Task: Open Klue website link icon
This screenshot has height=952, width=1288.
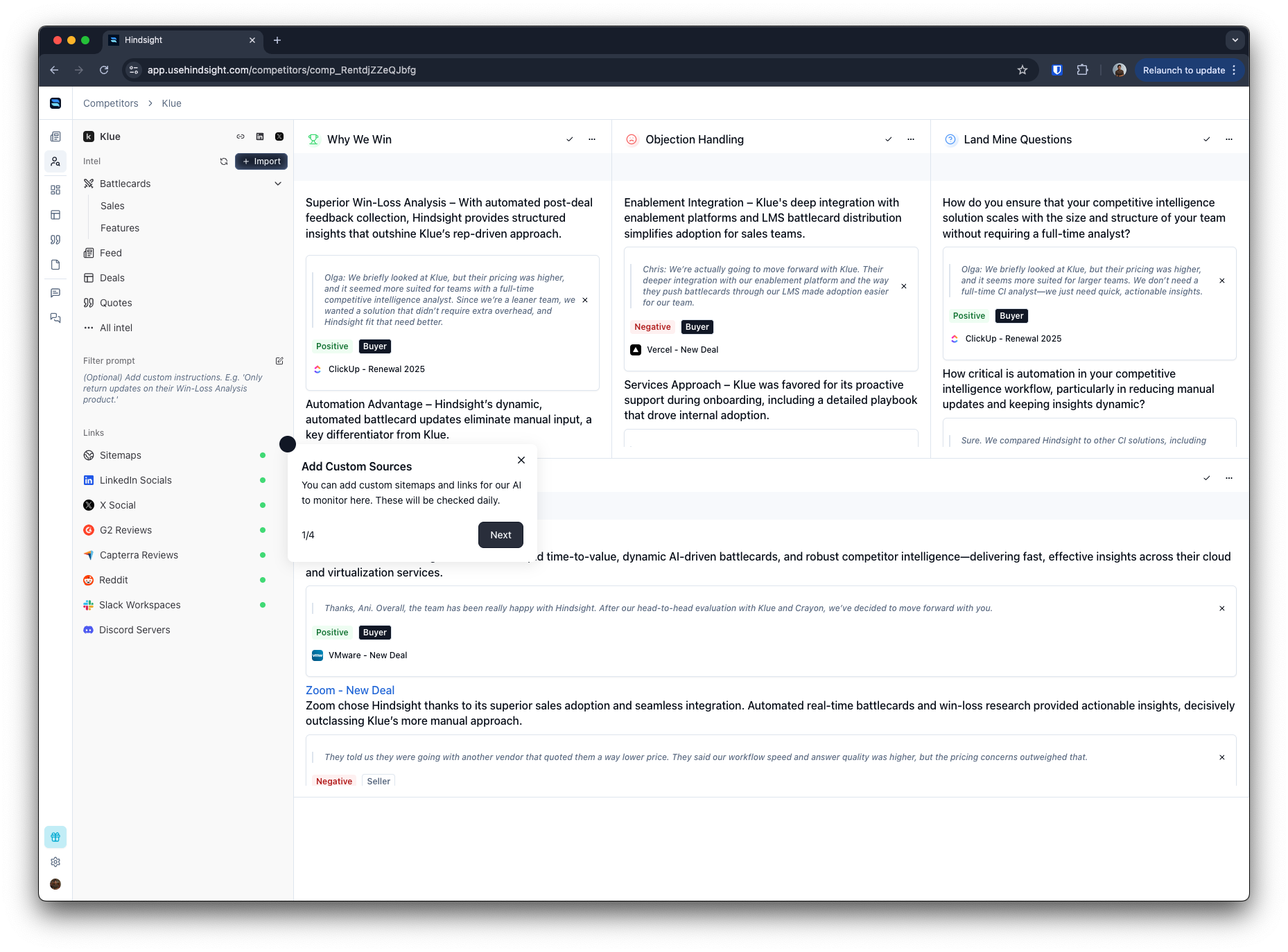Action: pos(241,136)
